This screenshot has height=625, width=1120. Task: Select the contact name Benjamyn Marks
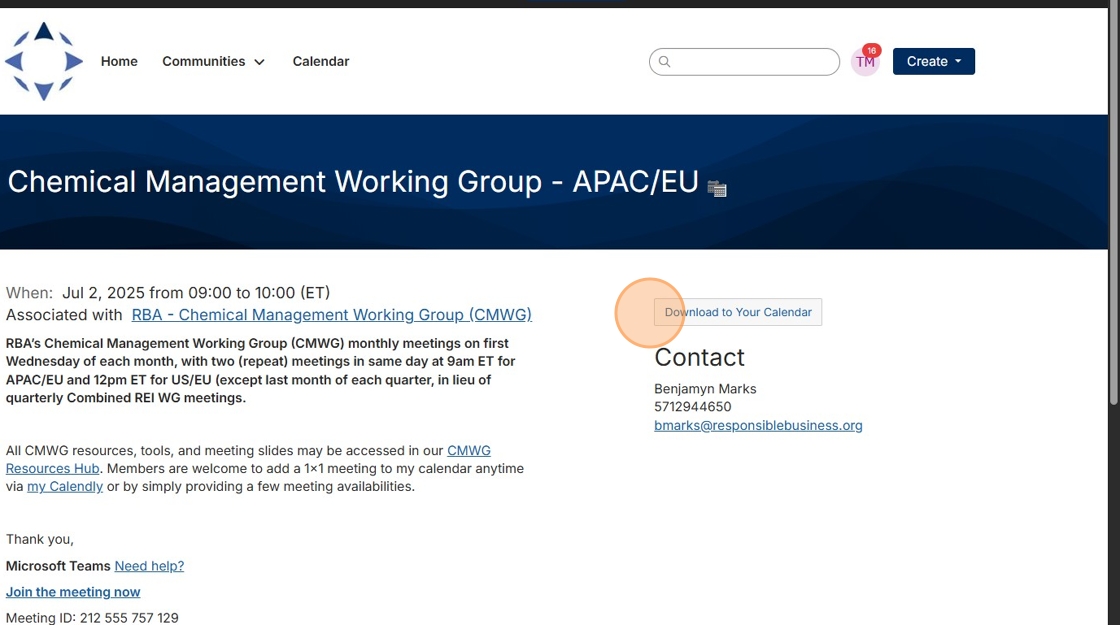705,389
